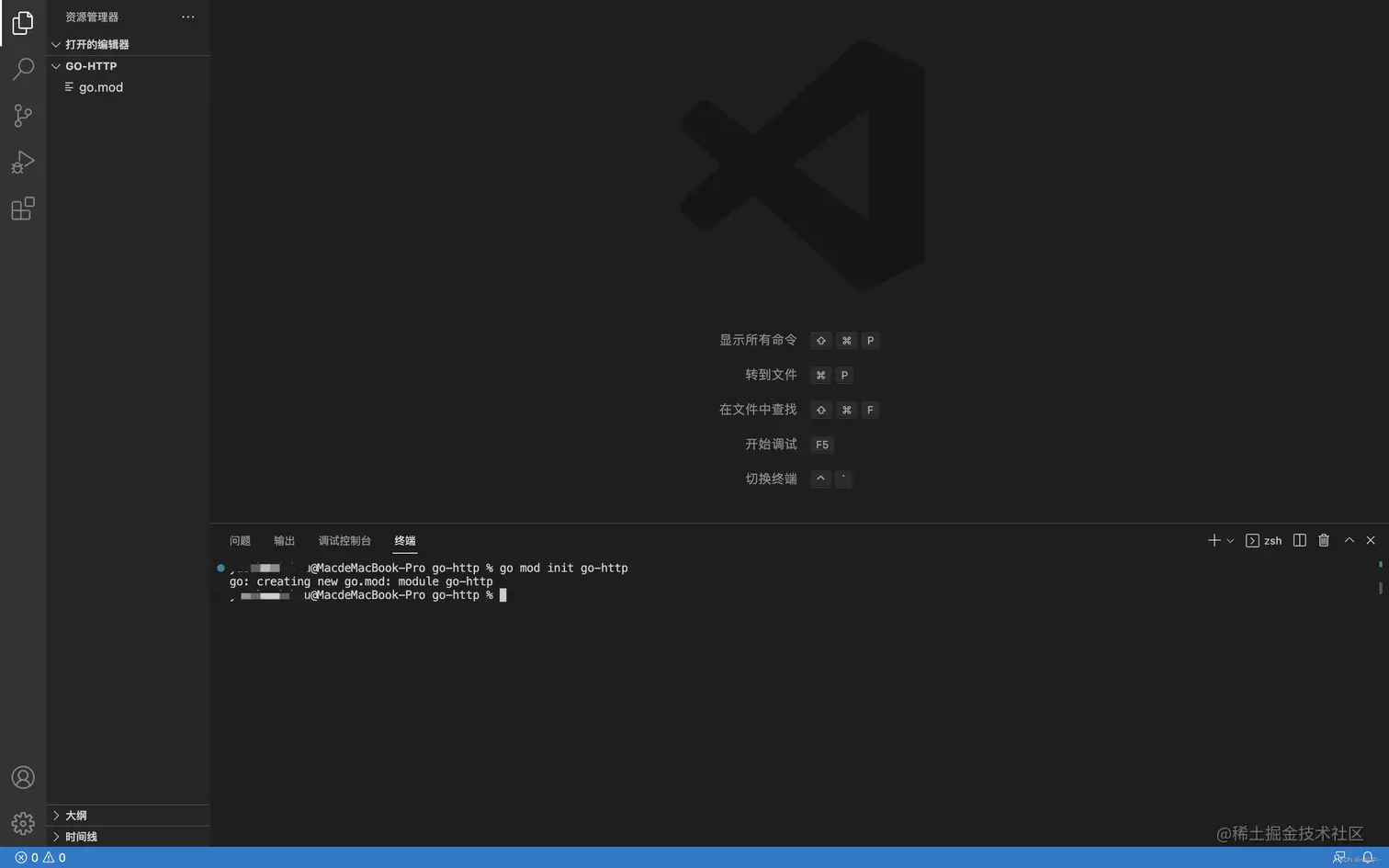Split the terminal panel
Image resolution: width=1389 pixels, height=868 pixels.
(1300, 541)
